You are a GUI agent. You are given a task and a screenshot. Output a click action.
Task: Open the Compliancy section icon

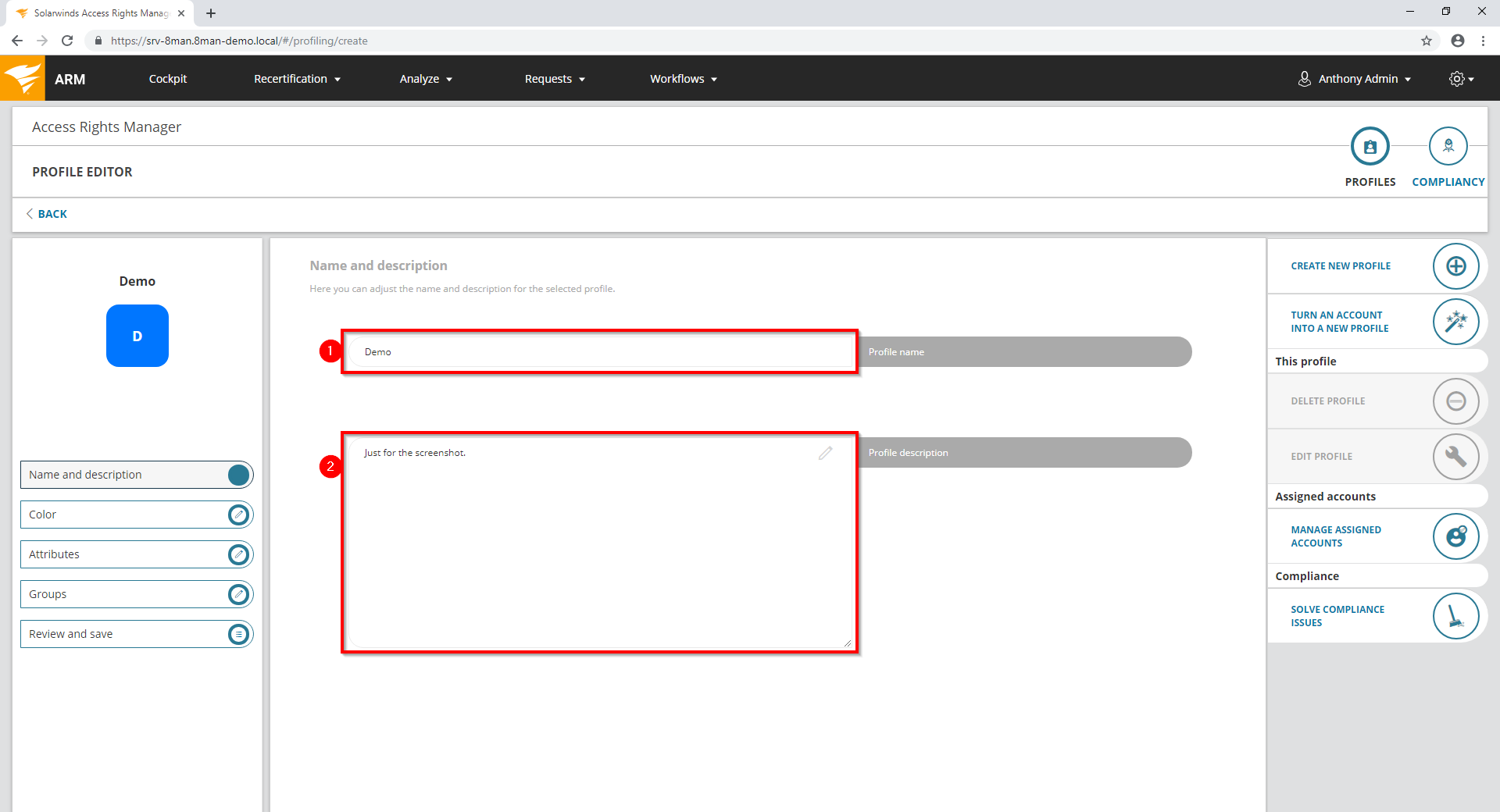pos(1448,147)
